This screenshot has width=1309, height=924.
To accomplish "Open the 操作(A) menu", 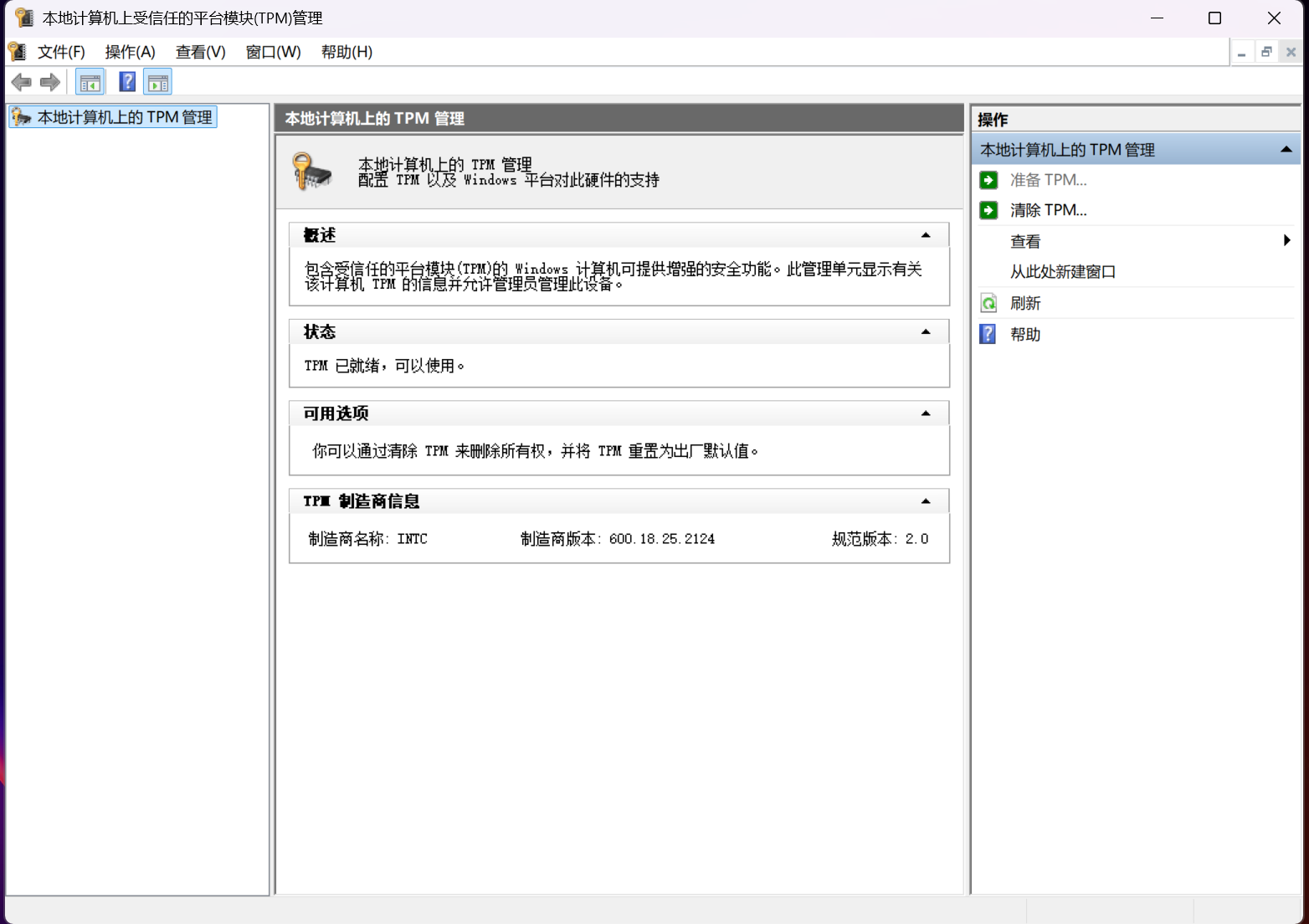I will click(x=130, y=52).
